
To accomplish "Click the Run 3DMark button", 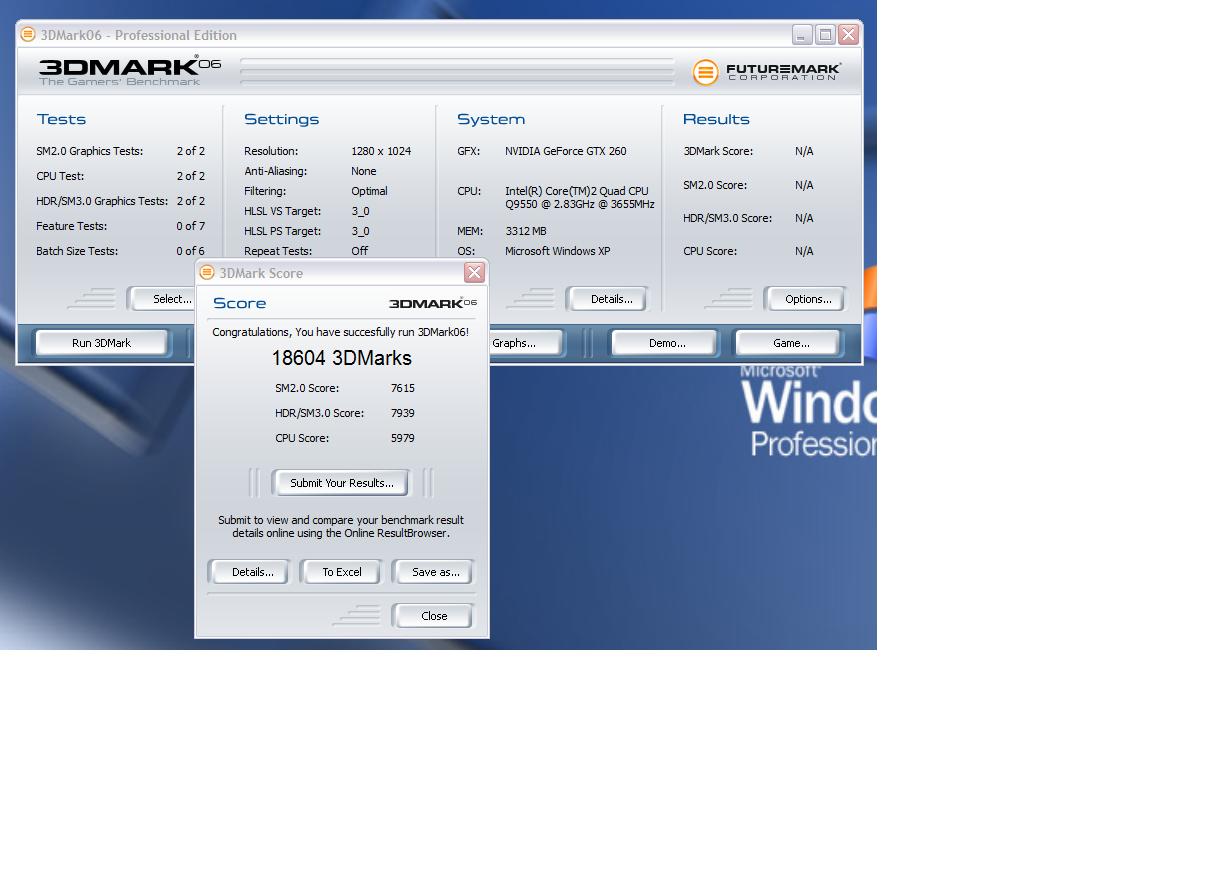I will (101, 343).
